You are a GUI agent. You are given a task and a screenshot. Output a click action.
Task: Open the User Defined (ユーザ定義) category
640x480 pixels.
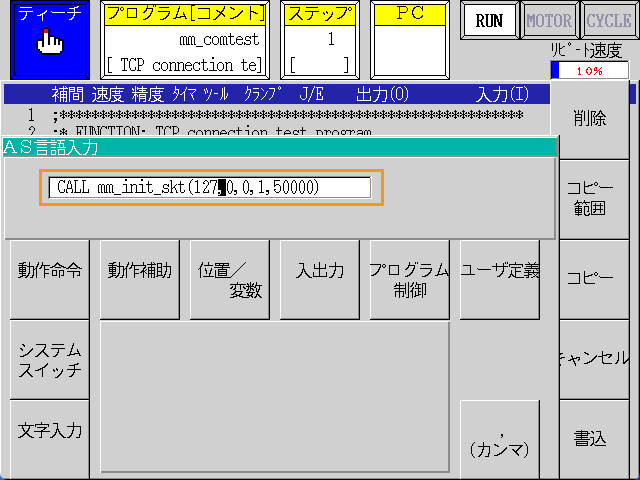point(500,279)
